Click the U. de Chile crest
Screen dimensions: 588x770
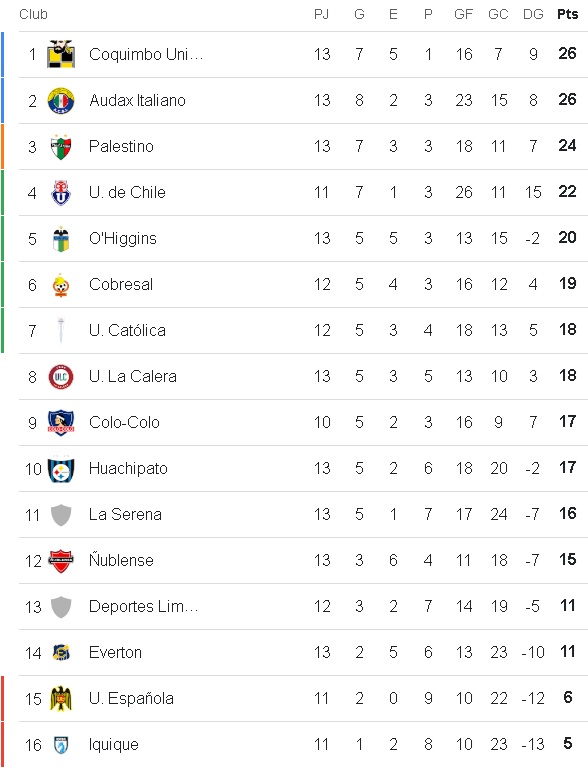(x=61, y=192)
